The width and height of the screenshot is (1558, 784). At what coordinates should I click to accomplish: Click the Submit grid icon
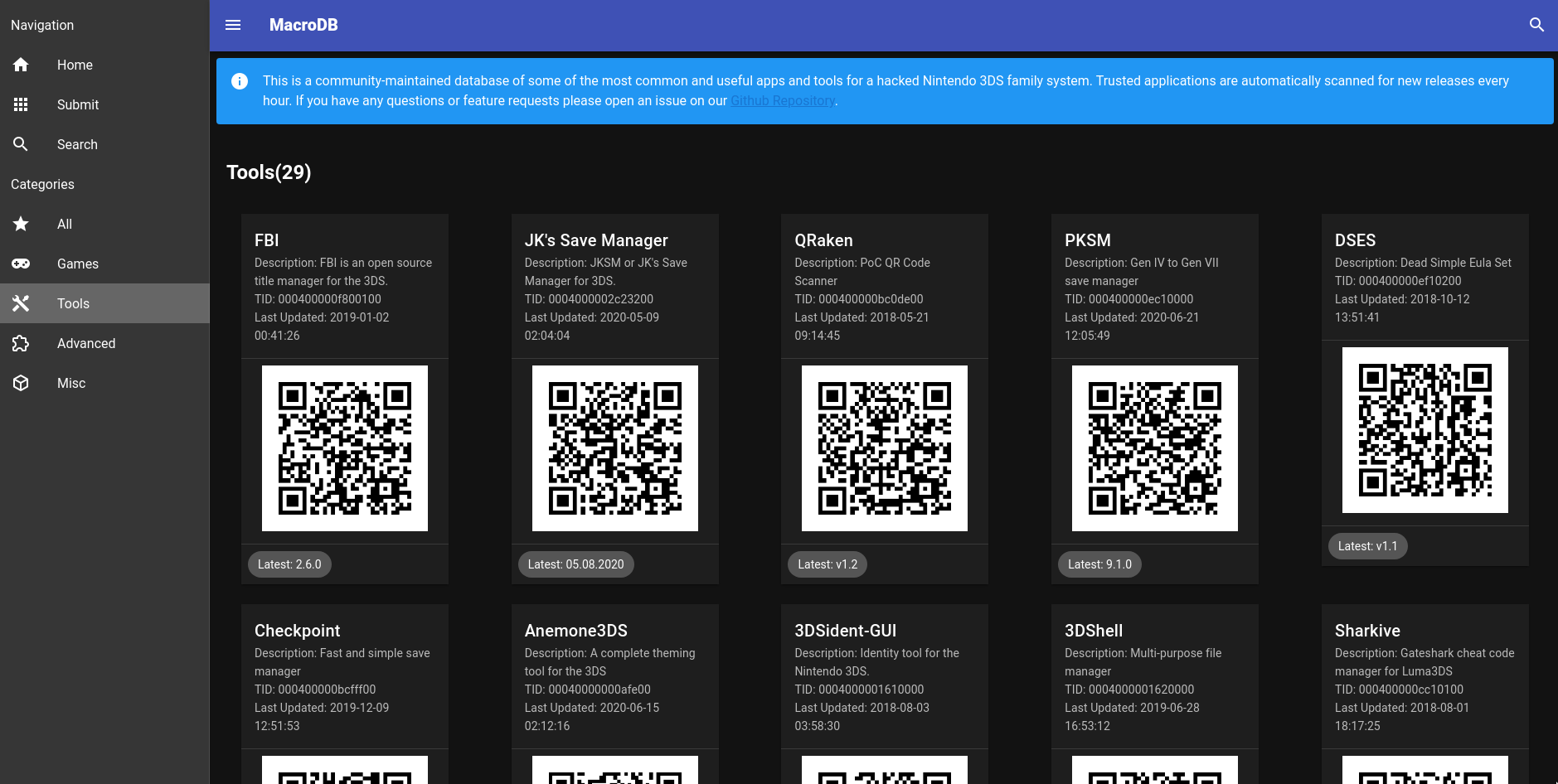click(21, 104)
